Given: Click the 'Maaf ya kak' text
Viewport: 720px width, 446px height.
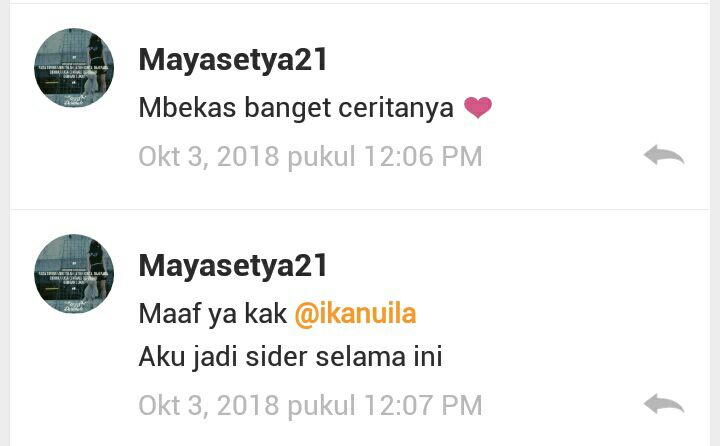Looking at the screenshot, I should pyautogui.click(x=212, y=314).
